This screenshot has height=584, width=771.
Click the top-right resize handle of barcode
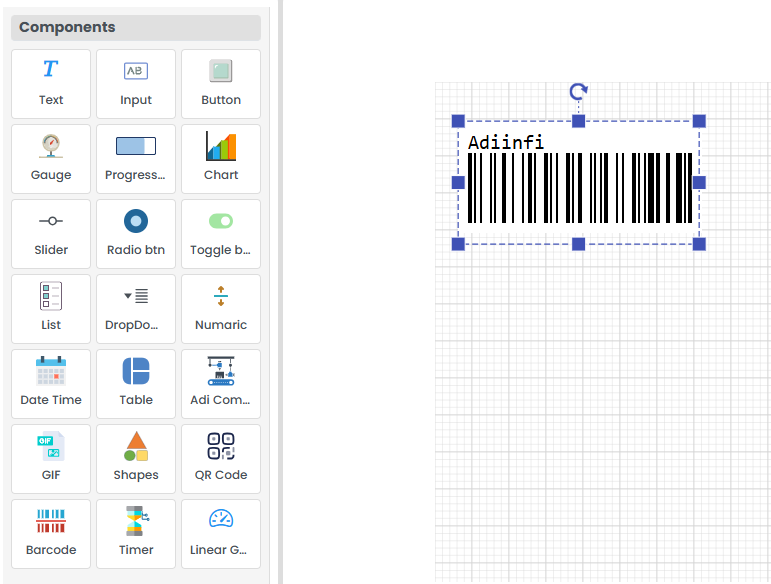click(x=699, y=121)
